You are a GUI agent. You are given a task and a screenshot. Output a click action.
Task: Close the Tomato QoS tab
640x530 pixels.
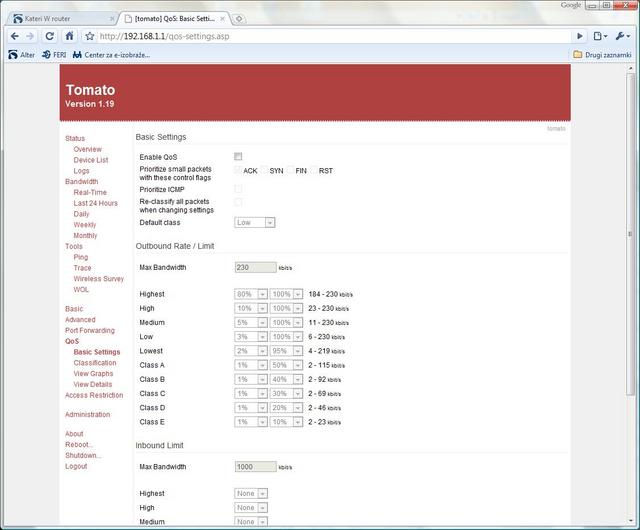tap(222, 19)
